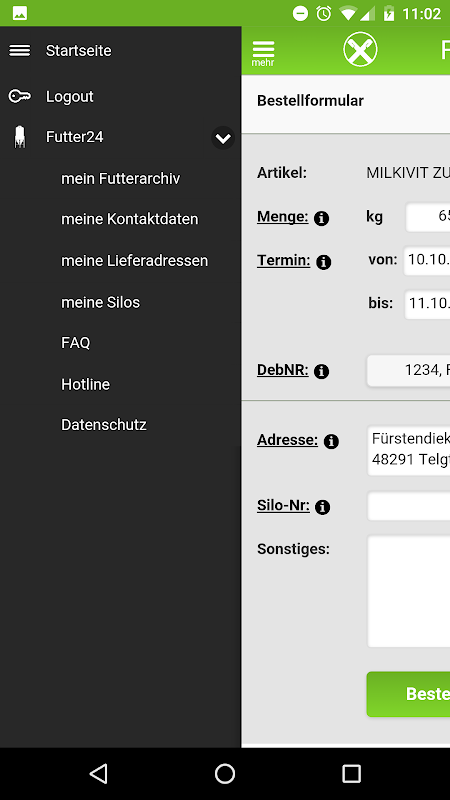Tap the hamburger icon beside Startseite
Screen dimensions: 450x800
(19, 51)
